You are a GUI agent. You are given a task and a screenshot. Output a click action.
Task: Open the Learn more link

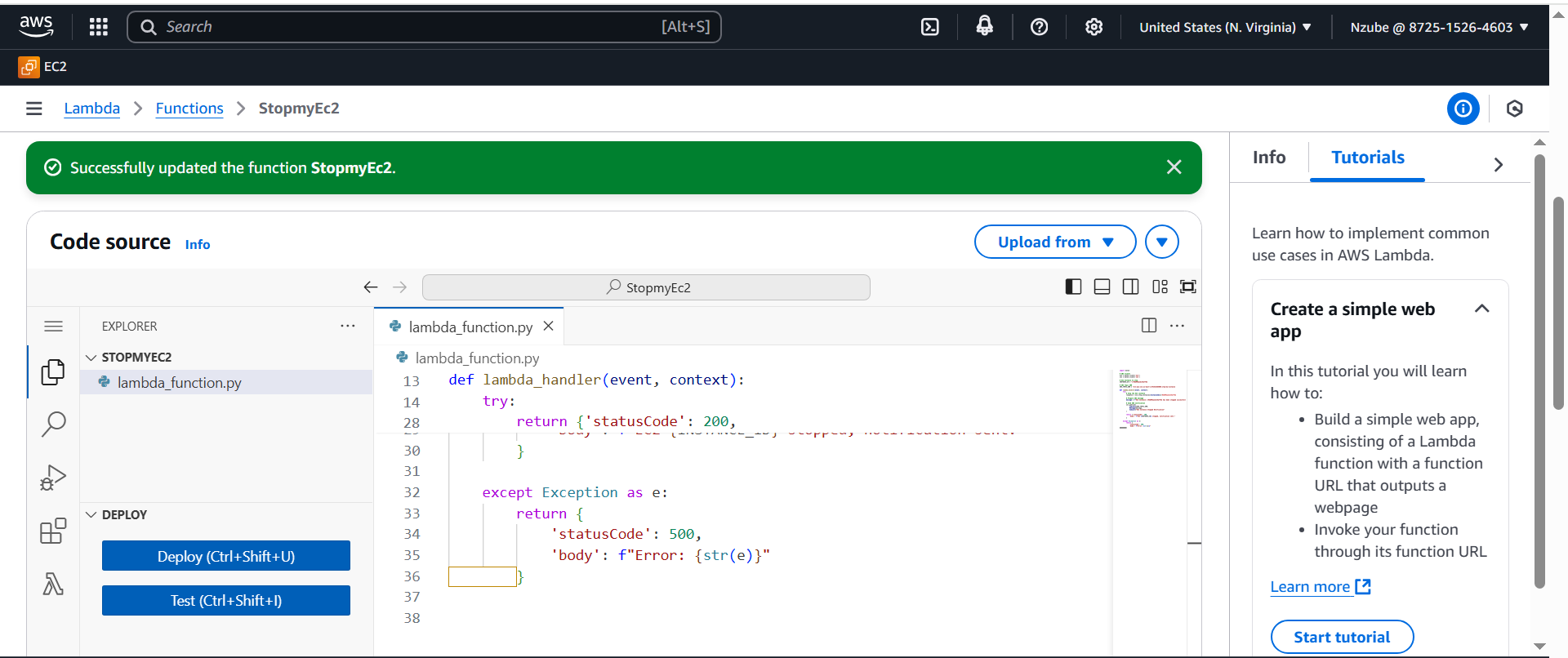[1320, 587]
